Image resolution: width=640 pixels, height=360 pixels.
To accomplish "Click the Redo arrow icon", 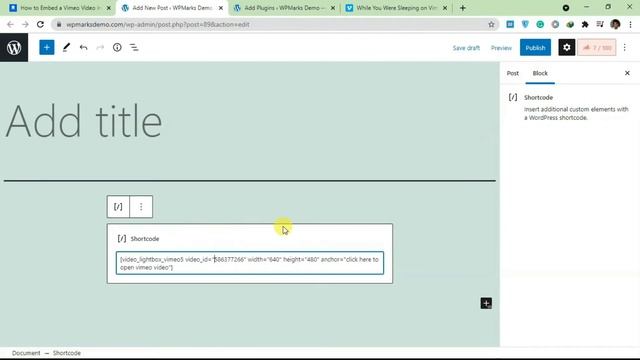I will [100, 48].
